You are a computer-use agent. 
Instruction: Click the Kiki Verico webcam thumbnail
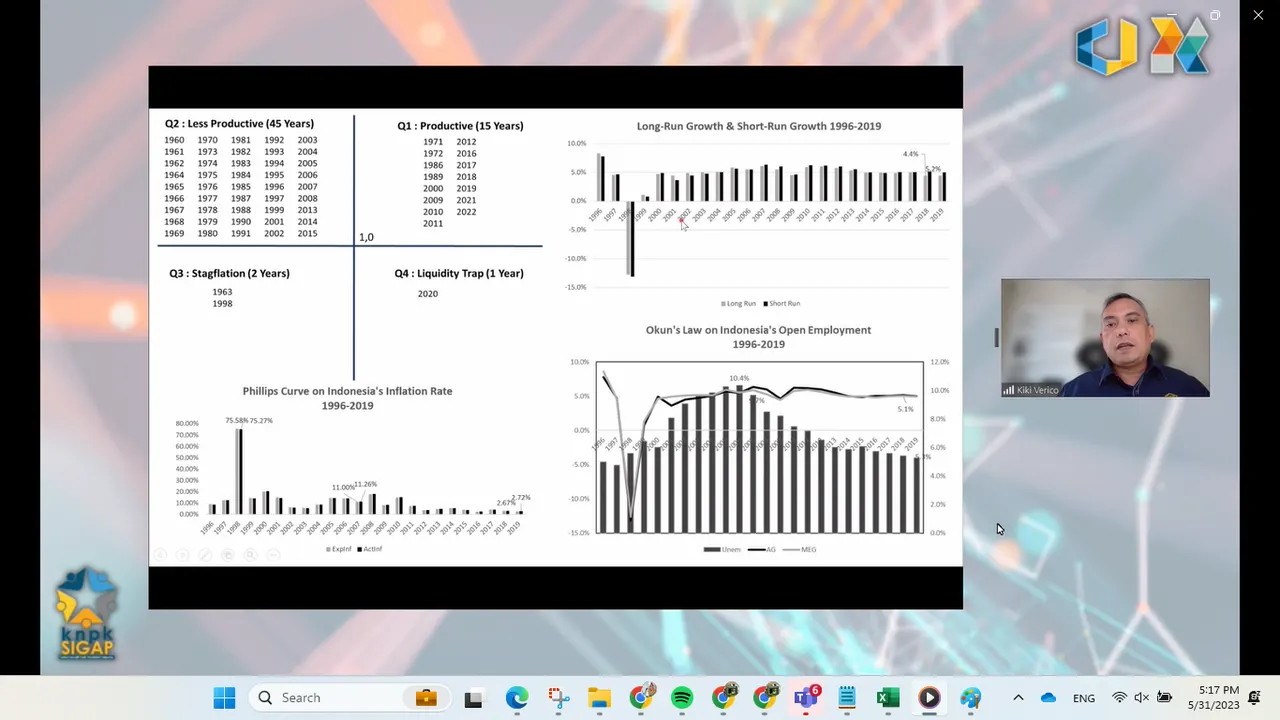point(1105,338)
